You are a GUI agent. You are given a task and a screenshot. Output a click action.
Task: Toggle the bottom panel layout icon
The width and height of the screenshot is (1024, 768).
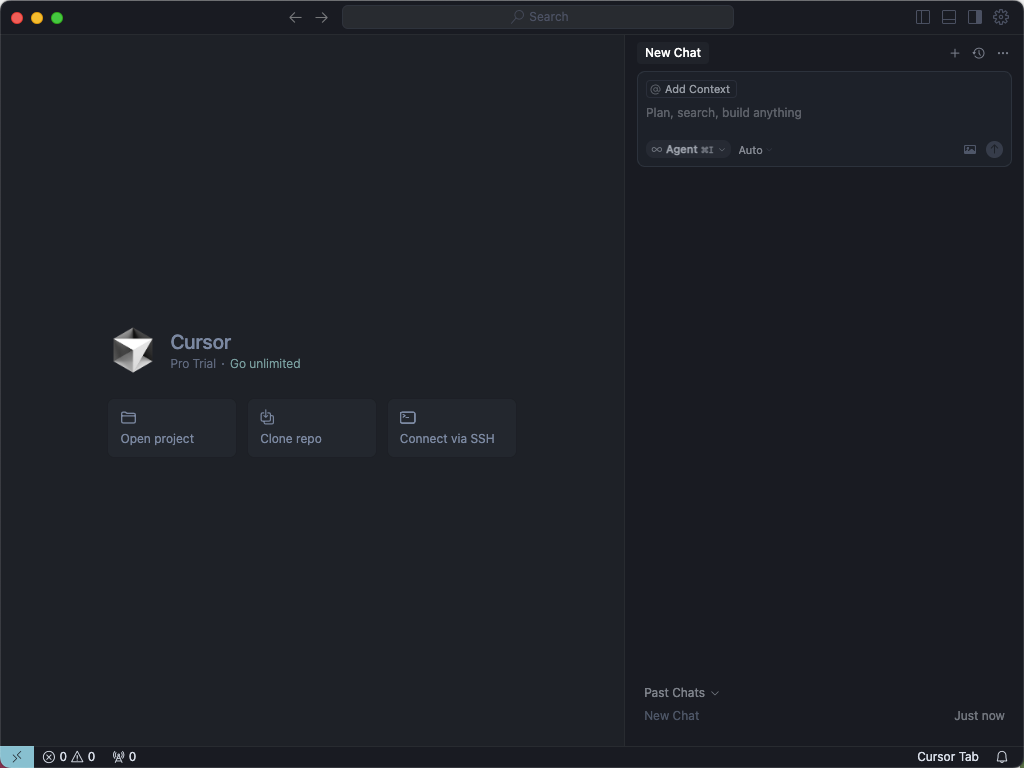(x=948, y=17)
